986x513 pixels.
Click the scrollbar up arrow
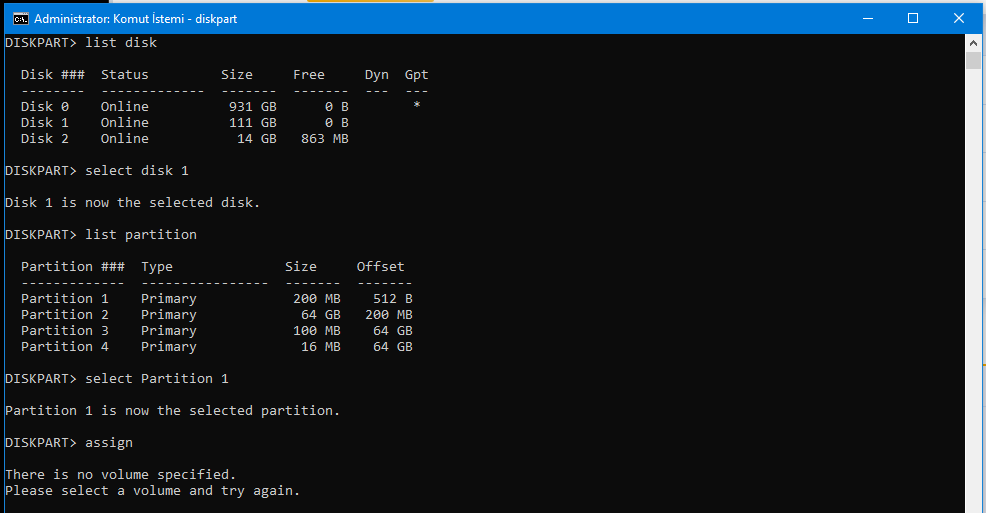pyautogui.click(x=973, y=43)
